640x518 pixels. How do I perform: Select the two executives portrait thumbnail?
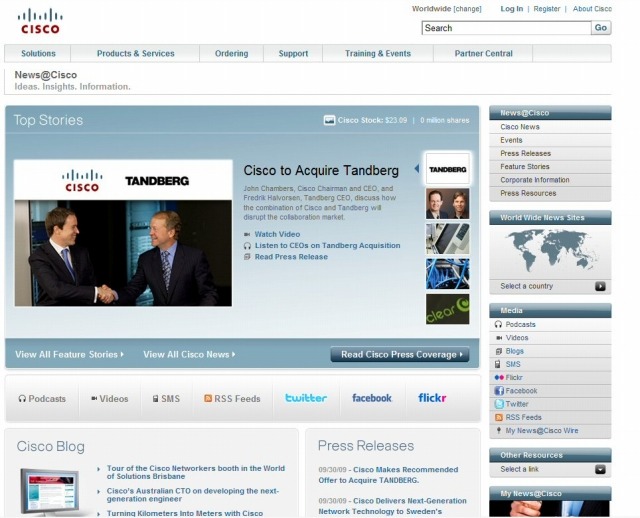click(448, 204)
